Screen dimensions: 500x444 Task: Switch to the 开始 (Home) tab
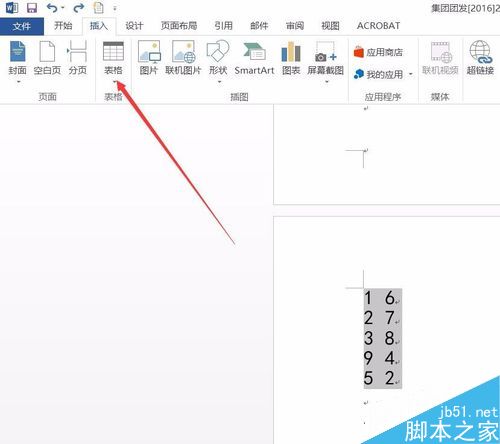63,26
